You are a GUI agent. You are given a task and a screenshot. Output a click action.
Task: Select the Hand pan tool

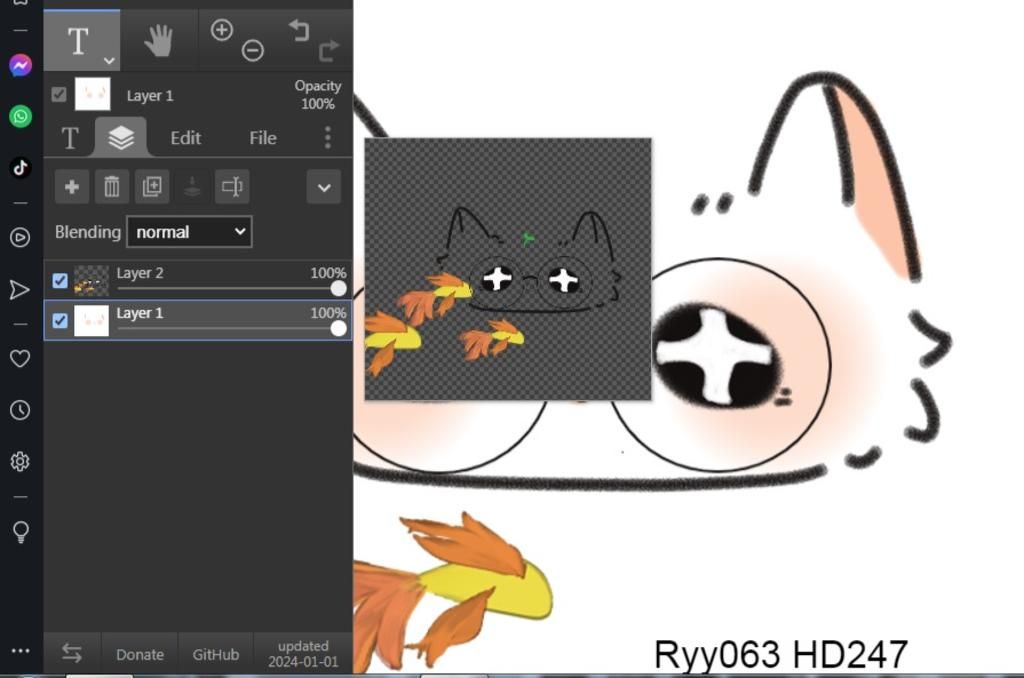[159, 40]
